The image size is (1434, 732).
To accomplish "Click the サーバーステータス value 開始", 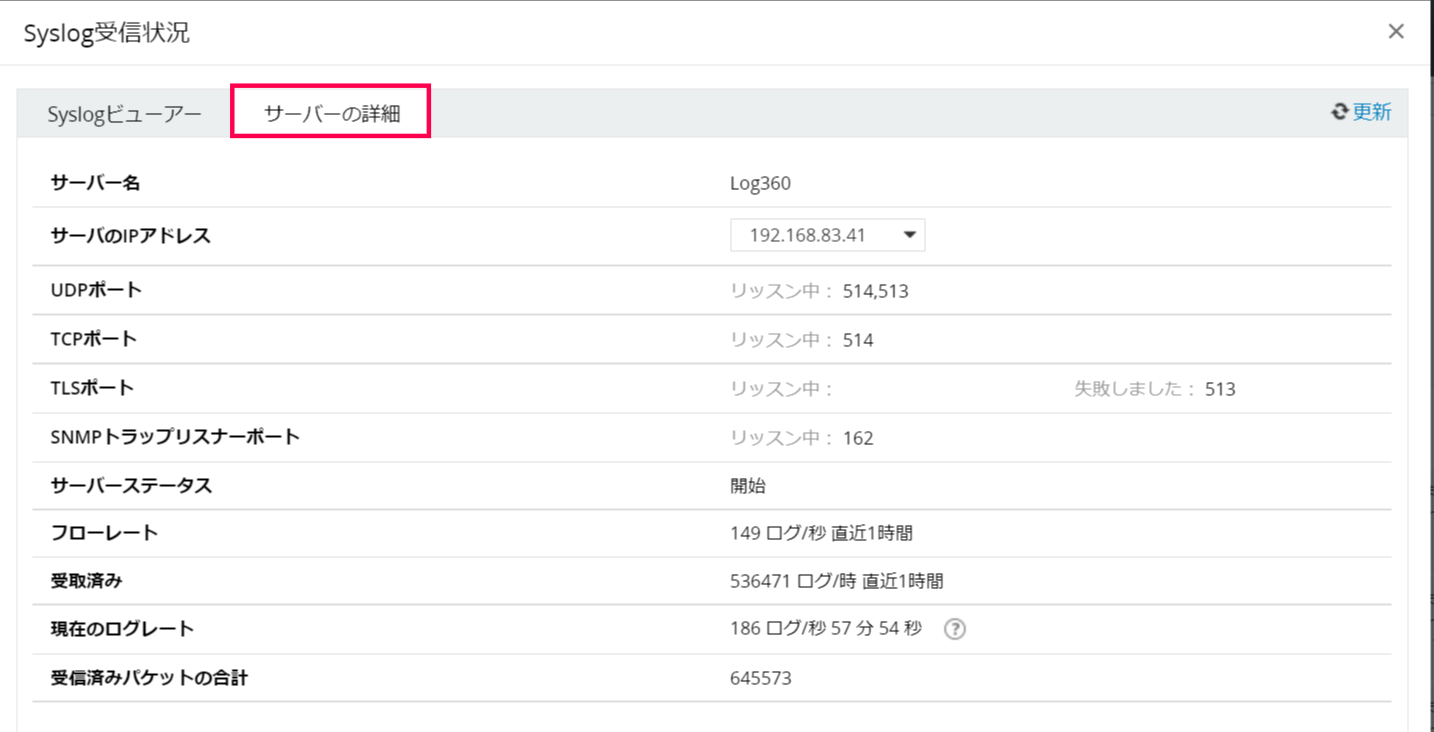I will [748, 486].
